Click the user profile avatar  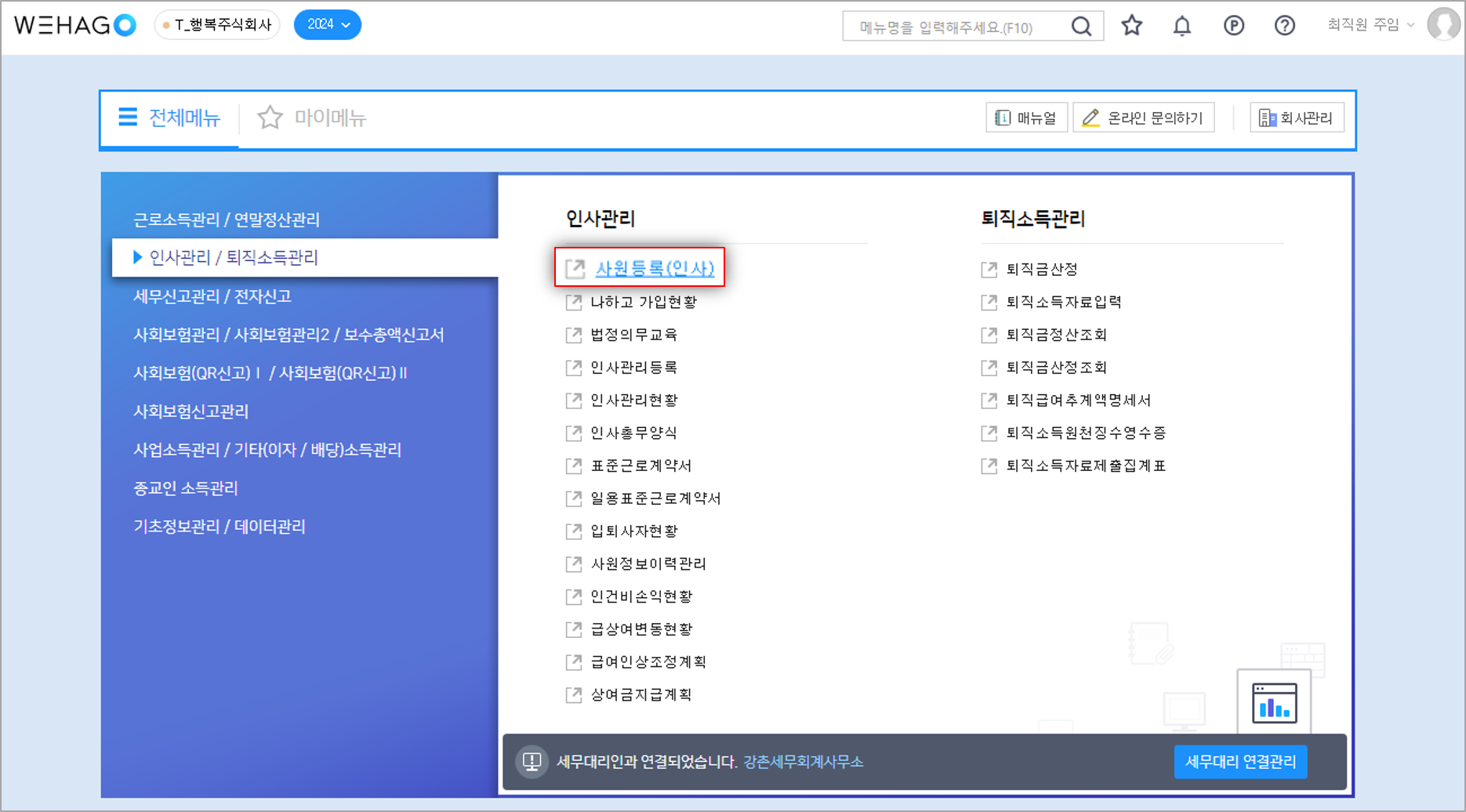pyautogui.click(x=1442, y=25)
